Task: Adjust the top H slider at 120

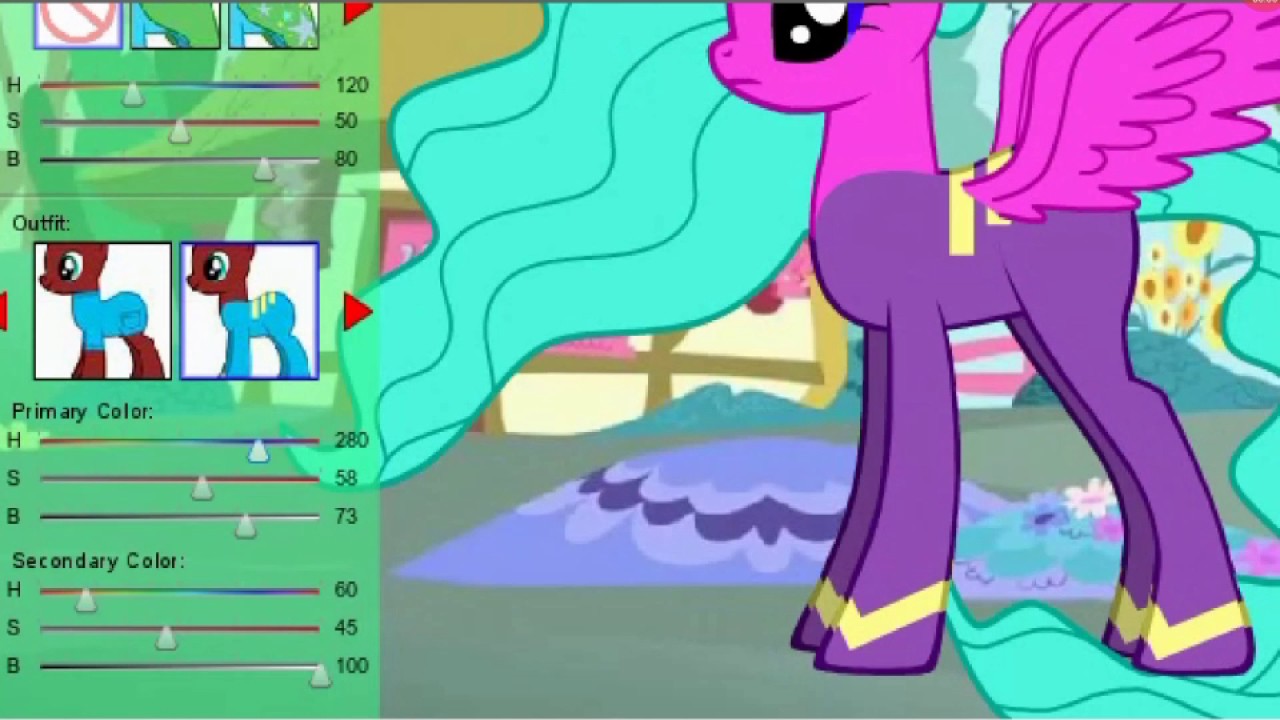Action: (132, 94)
